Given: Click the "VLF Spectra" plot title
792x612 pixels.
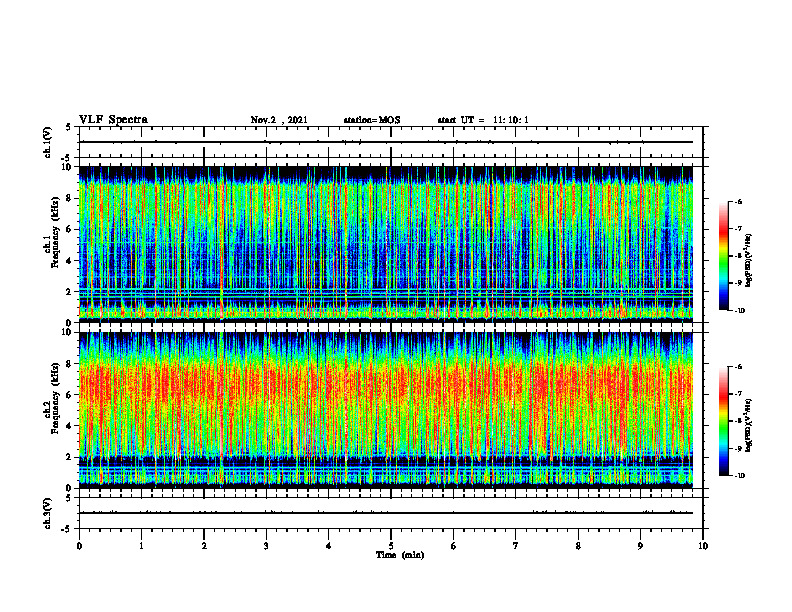Looking at the screenshot, I should click(113, 120).
